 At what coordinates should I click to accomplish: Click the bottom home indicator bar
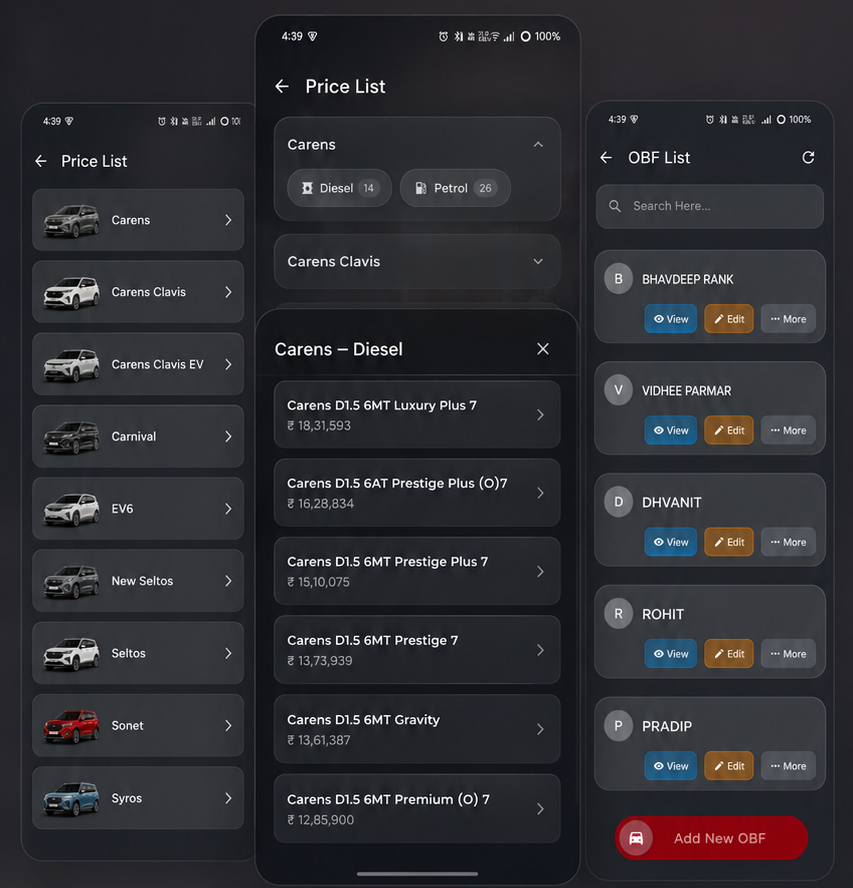(x=417, y=874)
